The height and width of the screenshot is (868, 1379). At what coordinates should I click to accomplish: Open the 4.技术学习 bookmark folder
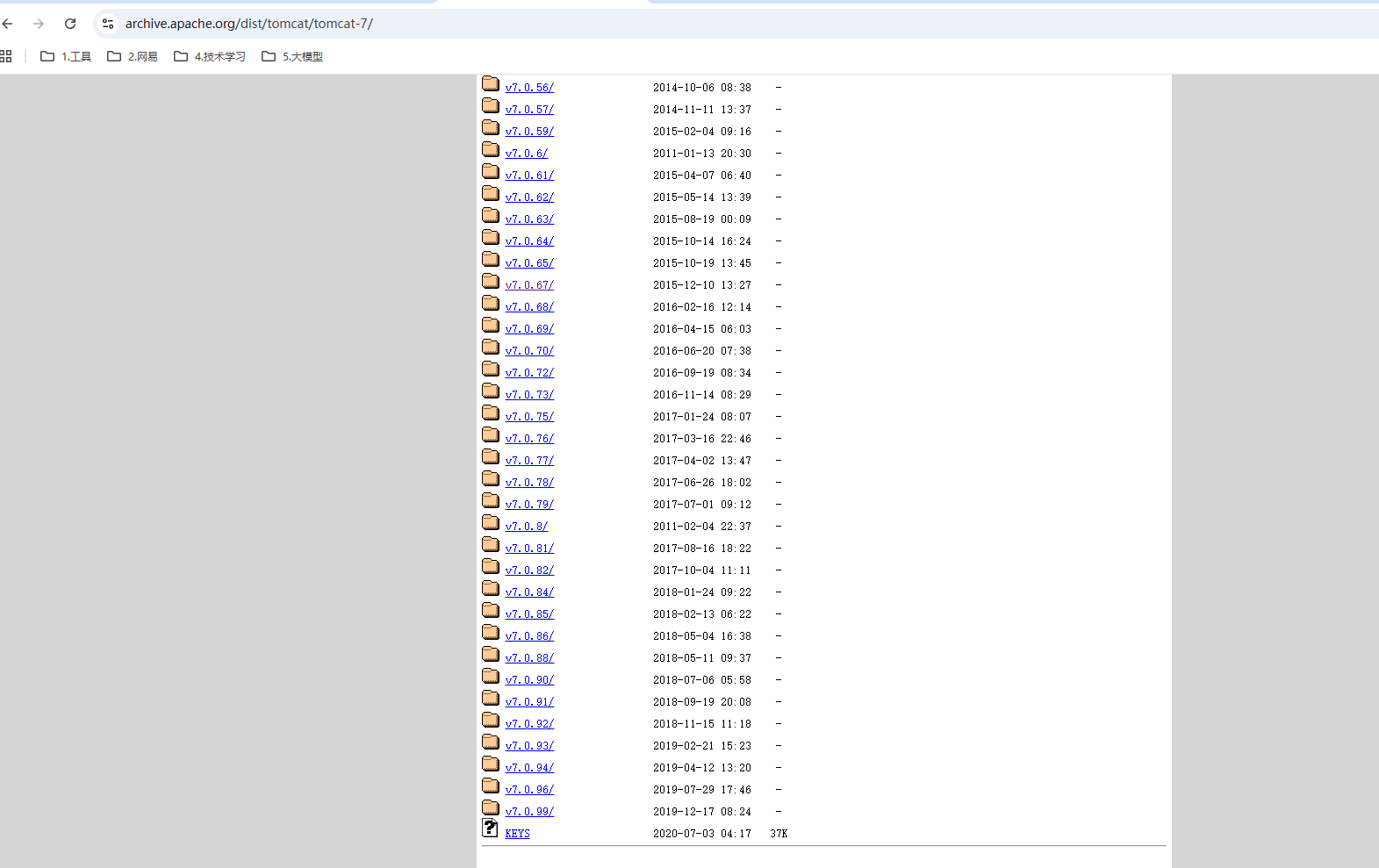coord(210,56)
